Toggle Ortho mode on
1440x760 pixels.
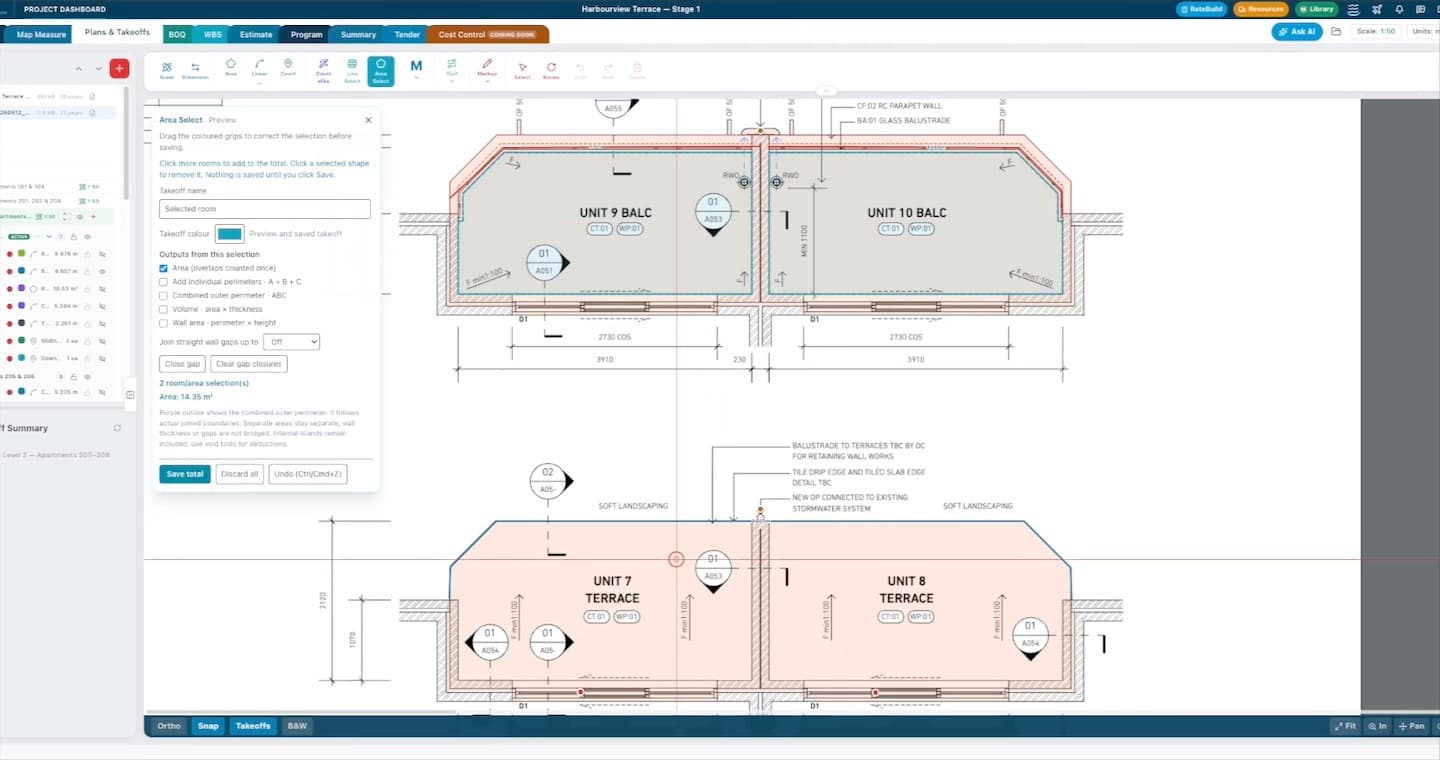pos(169,726)
